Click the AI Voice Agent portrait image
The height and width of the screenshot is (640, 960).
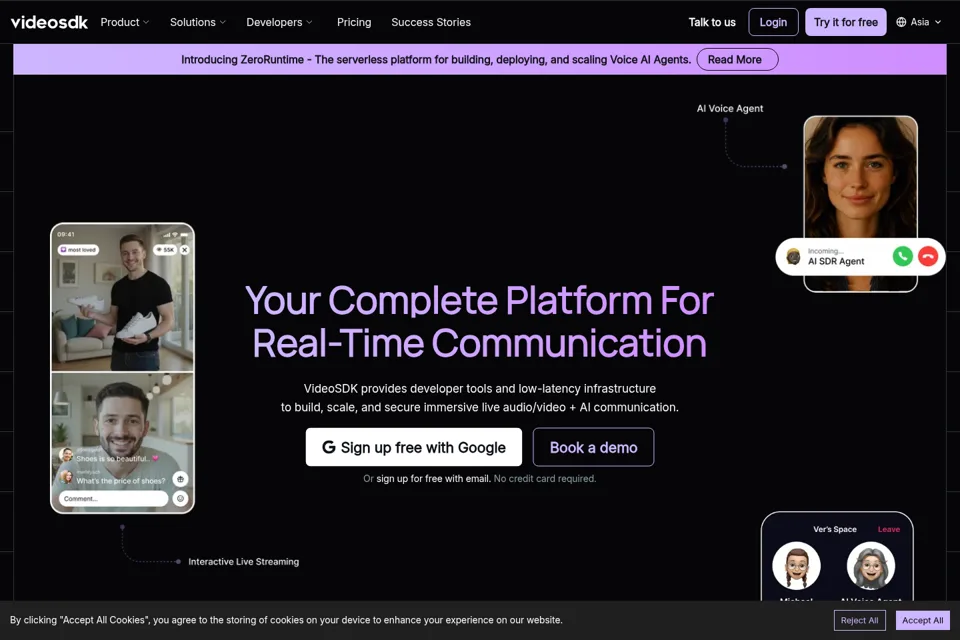[x=860, y=178]
